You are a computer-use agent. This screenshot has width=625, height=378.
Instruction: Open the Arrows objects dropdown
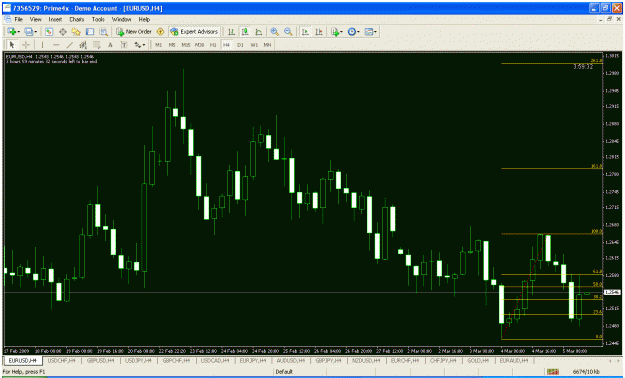[x=140, y=45]
